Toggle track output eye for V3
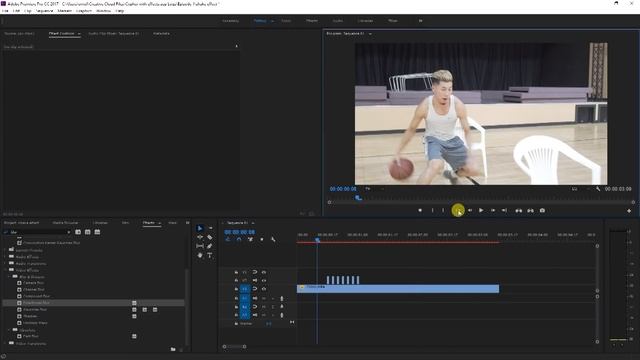The height and width of the screenshot is (360, 640). pyautogui.click(x=264, y=272)
